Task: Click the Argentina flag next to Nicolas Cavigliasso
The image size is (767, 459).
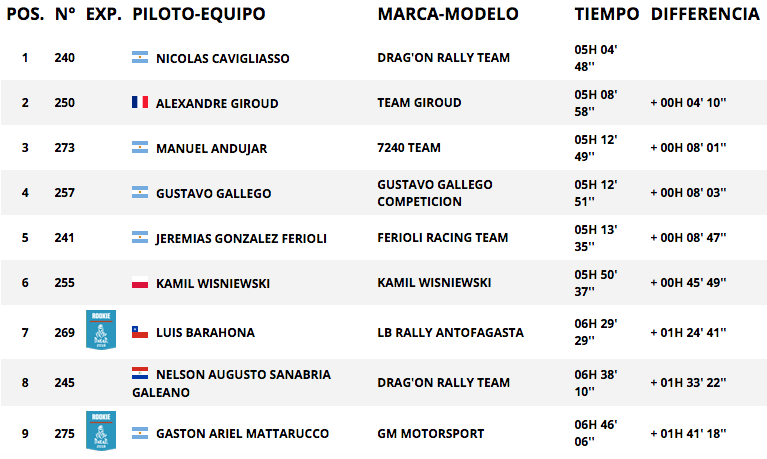Action: (x=140, y=57)
